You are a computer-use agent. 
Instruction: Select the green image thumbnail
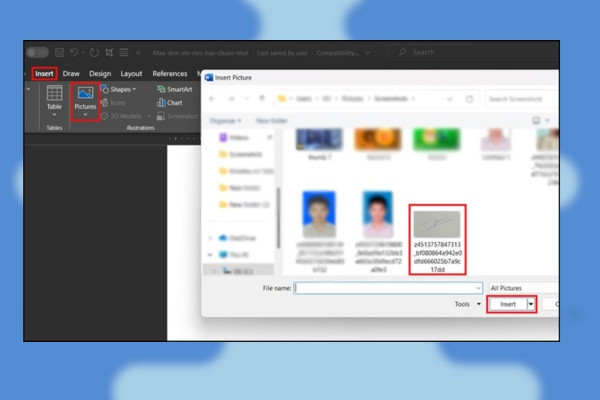tap(437, 140)
